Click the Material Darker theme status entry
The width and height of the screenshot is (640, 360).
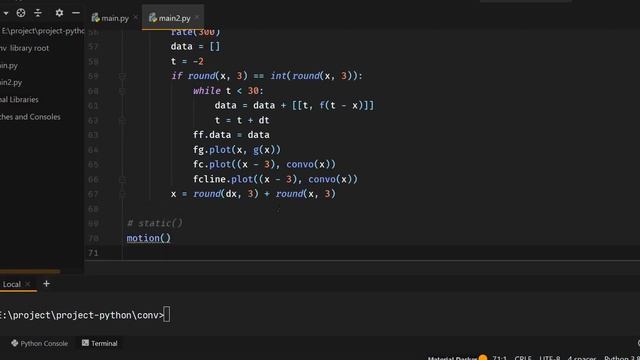(452, 358)
